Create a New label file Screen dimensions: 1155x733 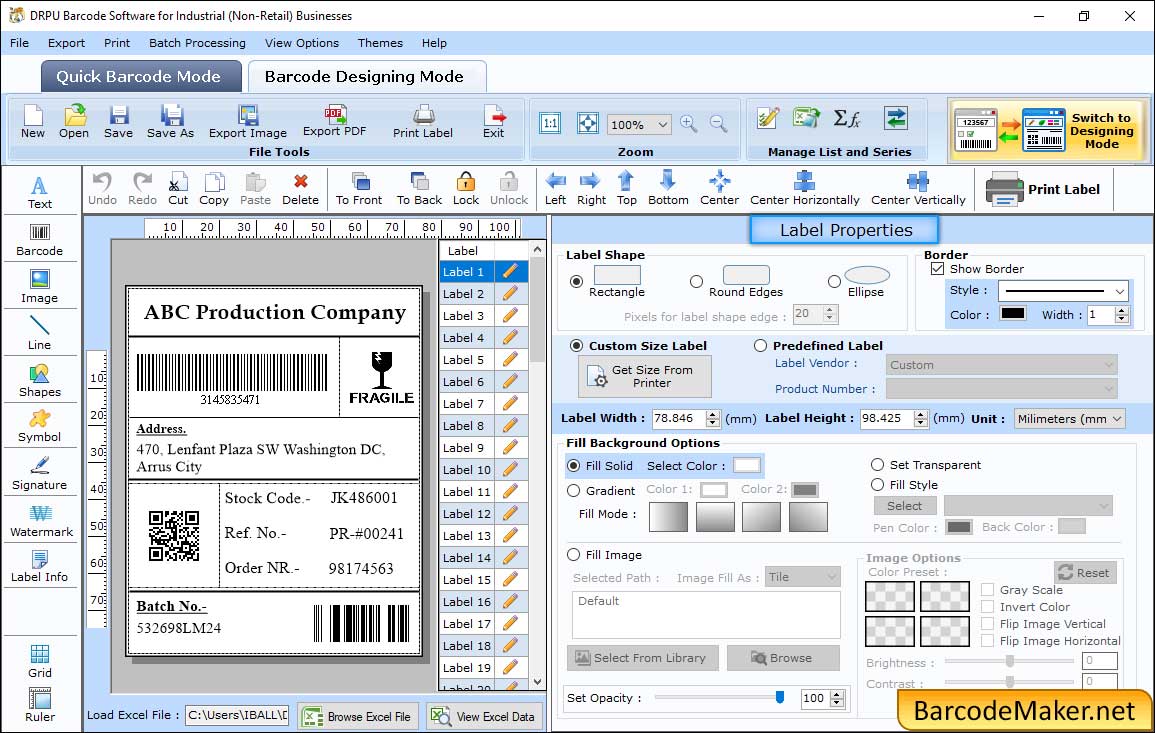(32, 122)
